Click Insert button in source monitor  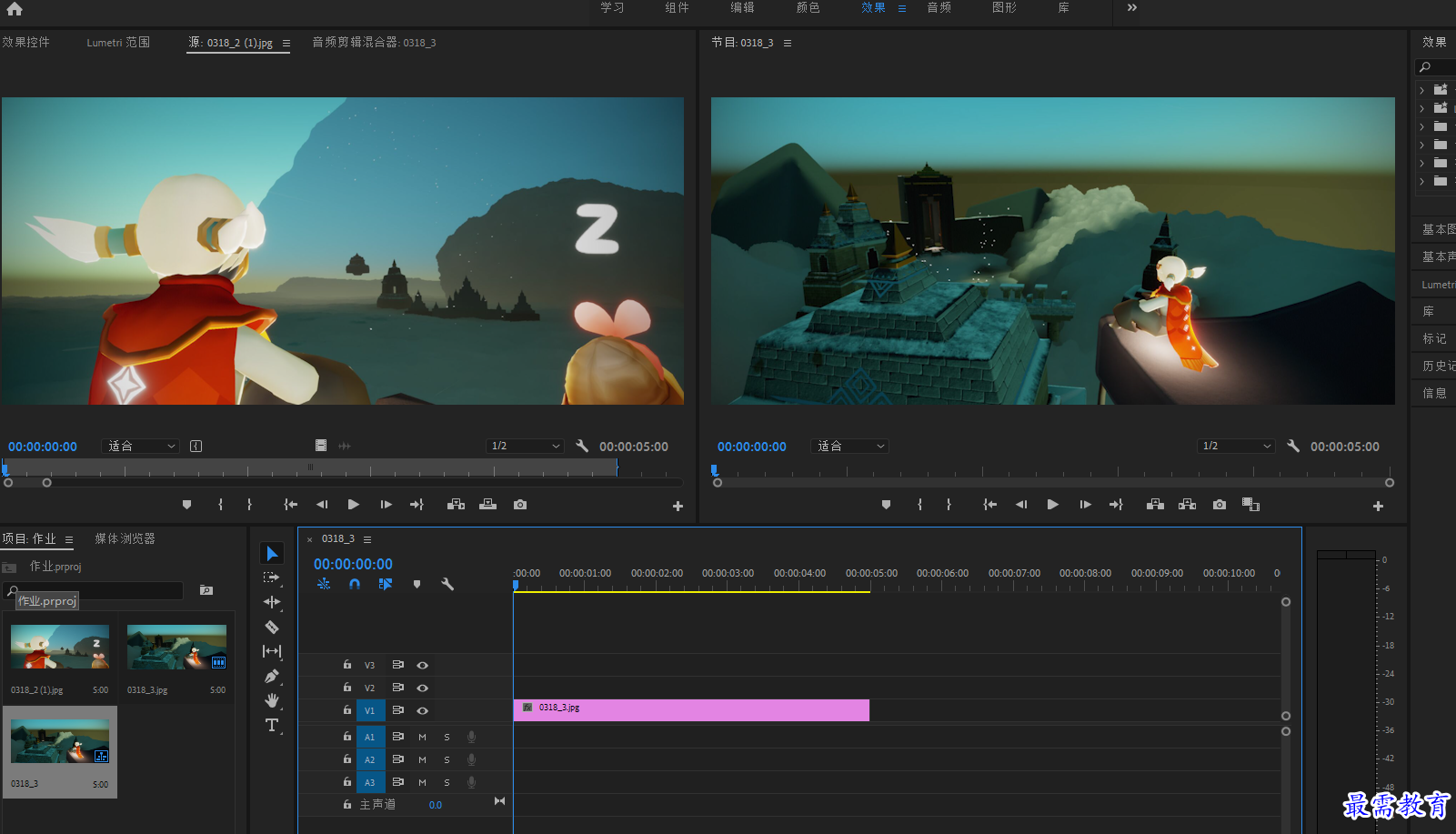457,504
